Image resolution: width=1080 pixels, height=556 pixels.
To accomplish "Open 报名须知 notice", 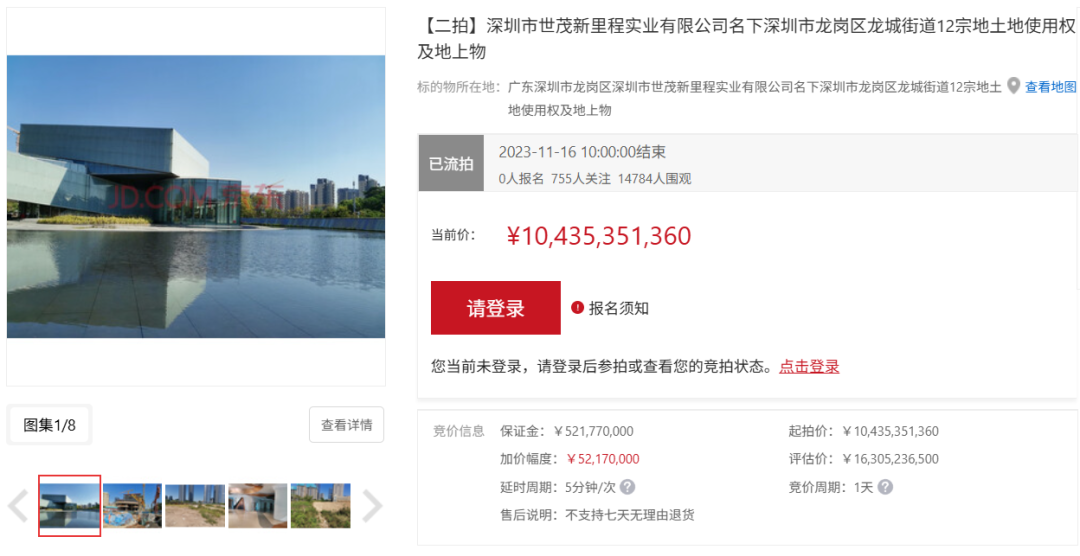I will pos(619,308).
